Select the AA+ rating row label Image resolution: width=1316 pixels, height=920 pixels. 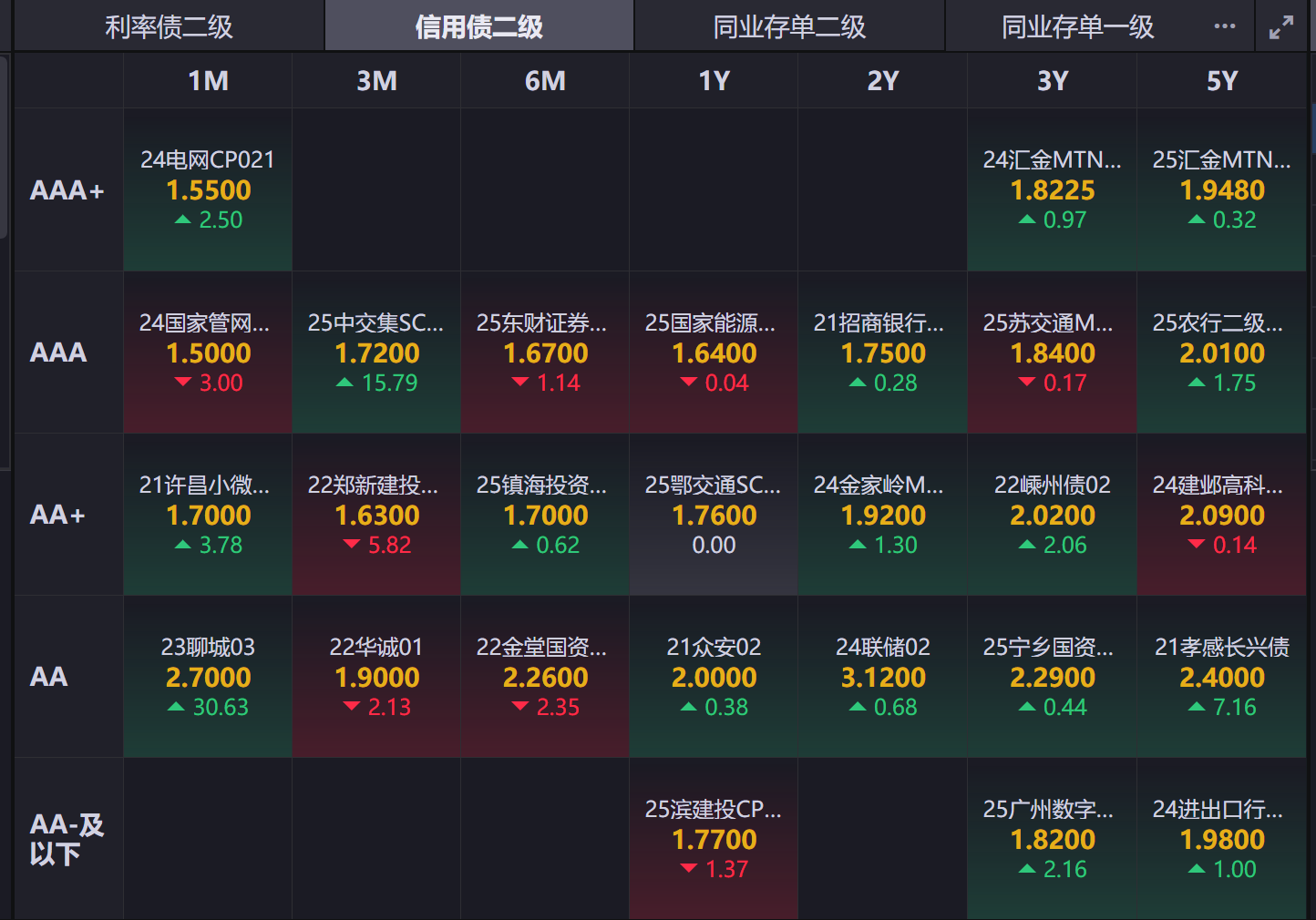[57, 515]
